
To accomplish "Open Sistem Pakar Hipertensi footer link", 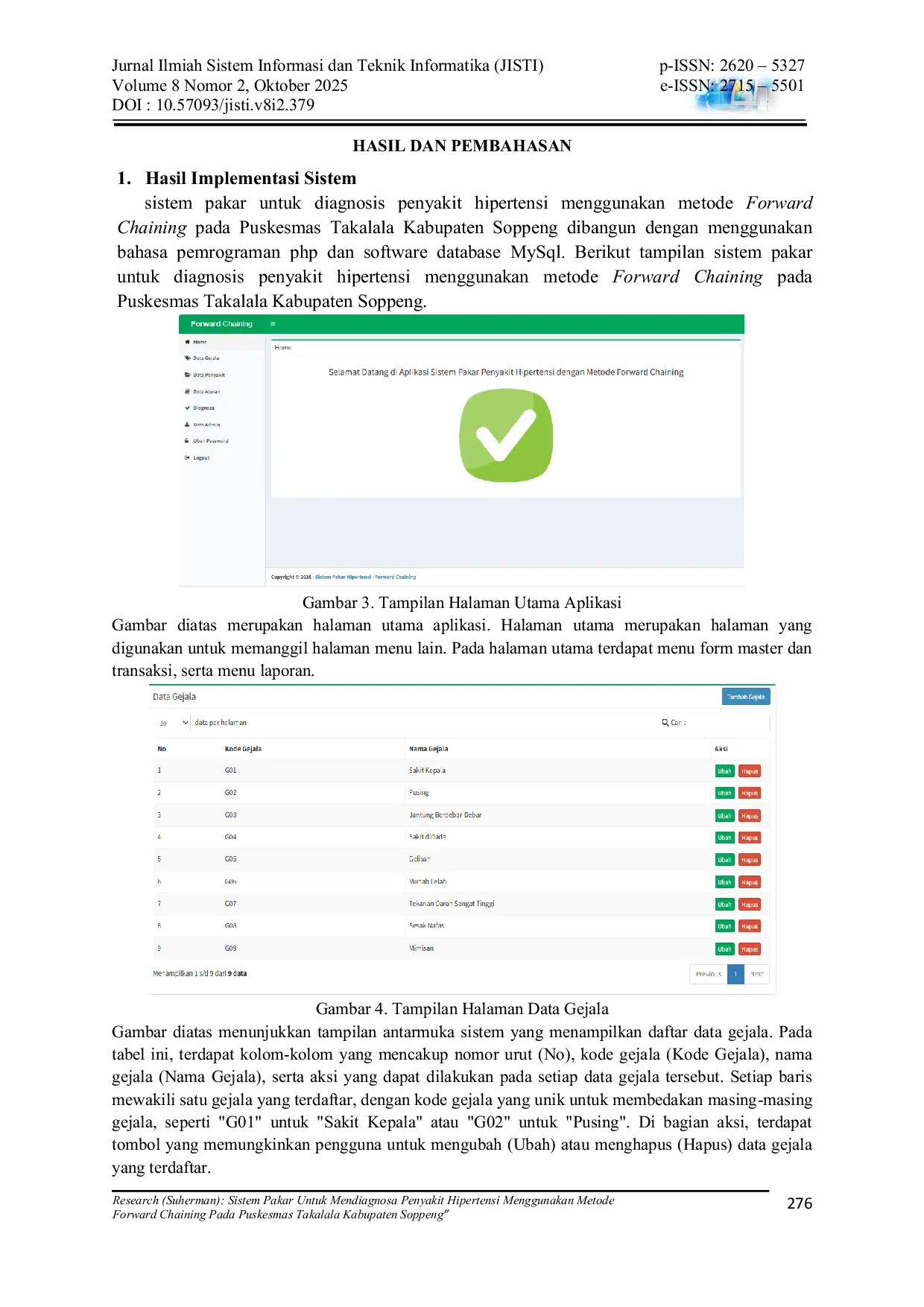I will coord(343,577).
